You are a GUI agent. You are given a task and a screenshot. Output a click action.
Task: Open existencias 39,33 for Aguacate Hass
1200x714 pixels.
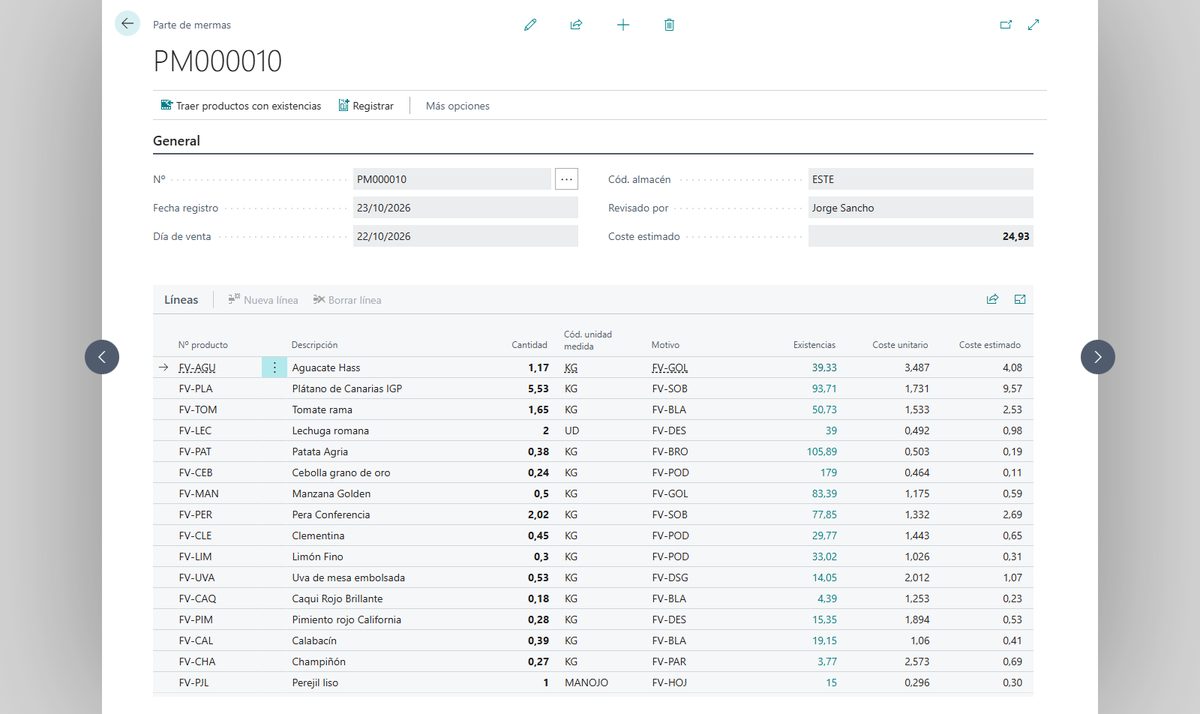tap(824, 368)
